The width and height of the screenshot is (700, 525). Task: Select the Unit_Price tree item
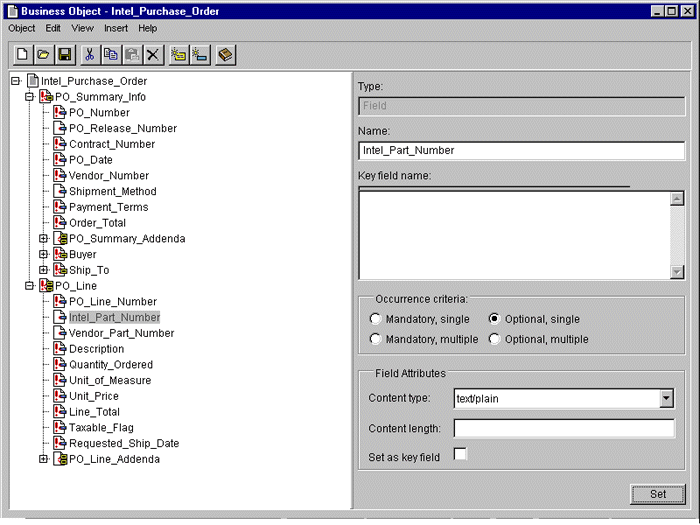tap(94, 396)
